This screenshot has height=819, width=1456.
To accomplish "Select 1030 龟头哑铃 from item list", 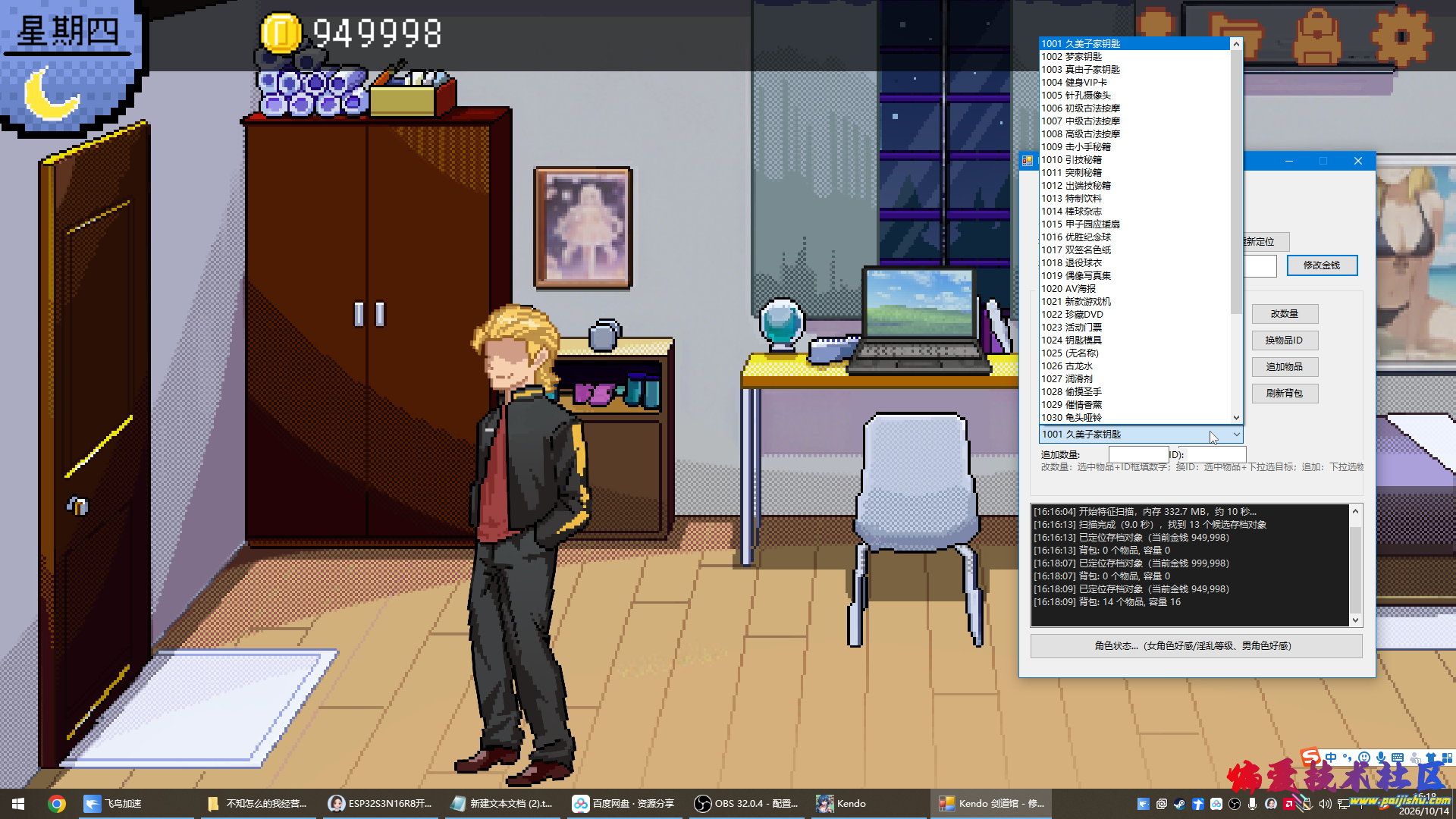I will [x=1134, y=418].
